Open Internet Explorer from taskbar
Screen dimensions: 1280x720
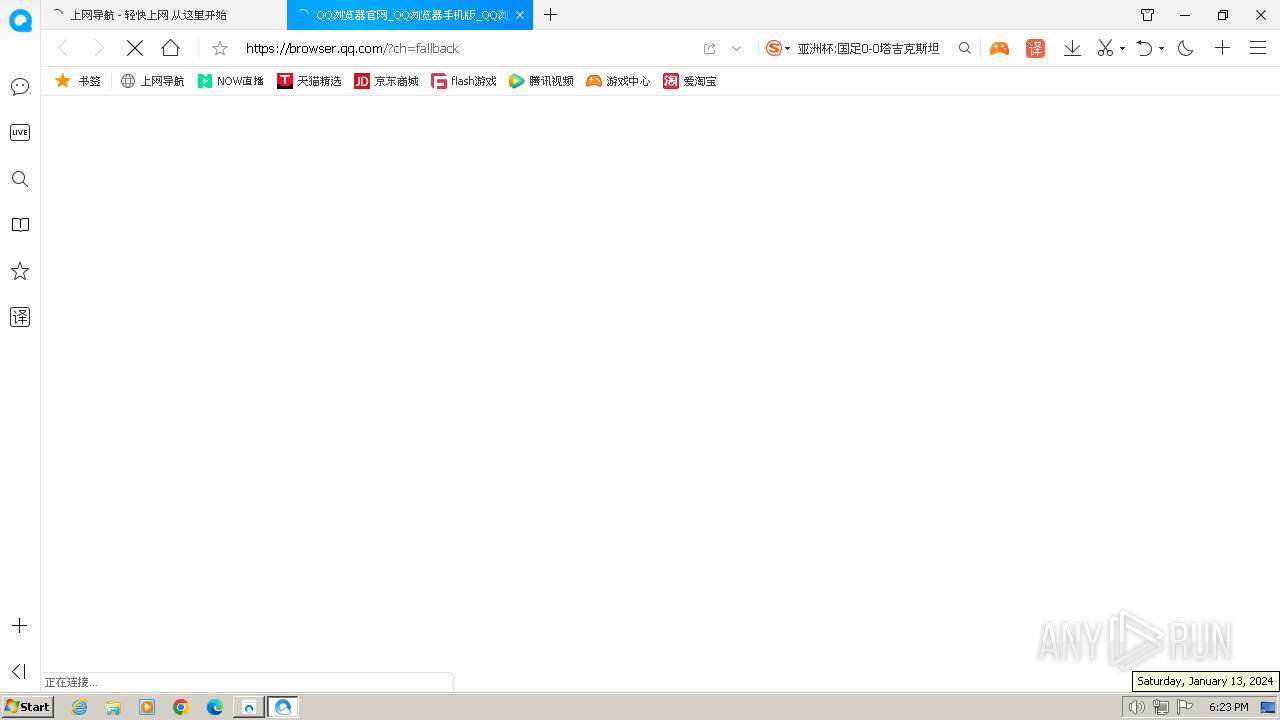80,707
